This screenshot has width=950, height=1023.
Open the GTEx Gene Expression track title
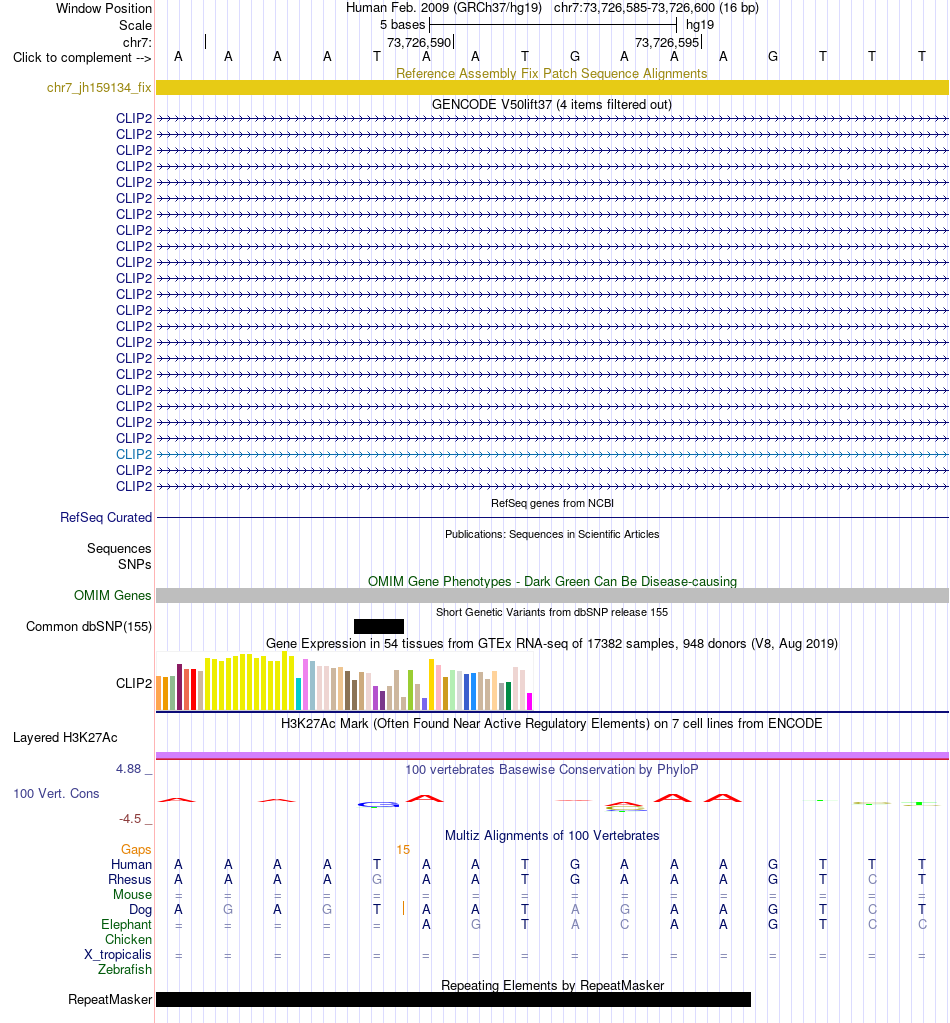[x=552, y=643]
